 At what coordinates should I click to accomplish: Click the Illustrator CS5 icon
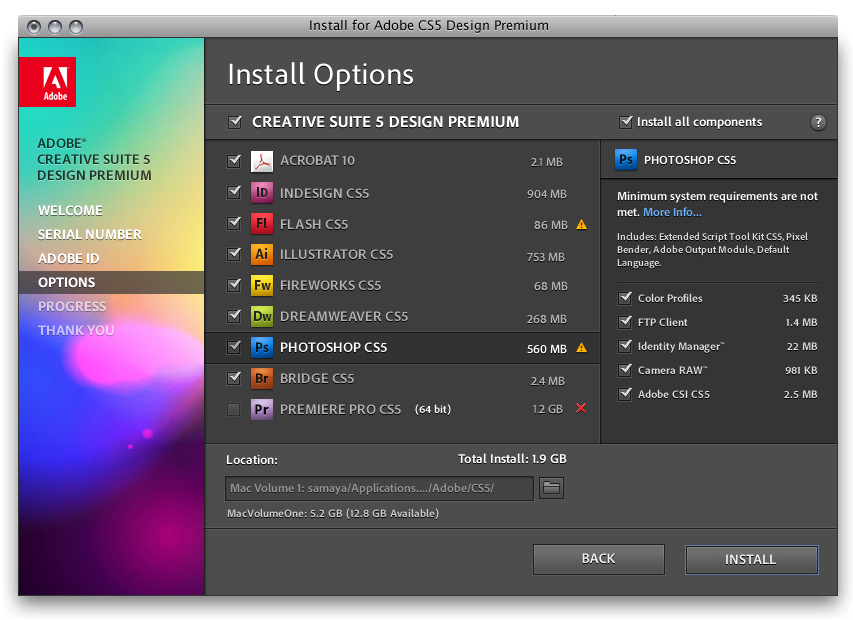[262, 254]
